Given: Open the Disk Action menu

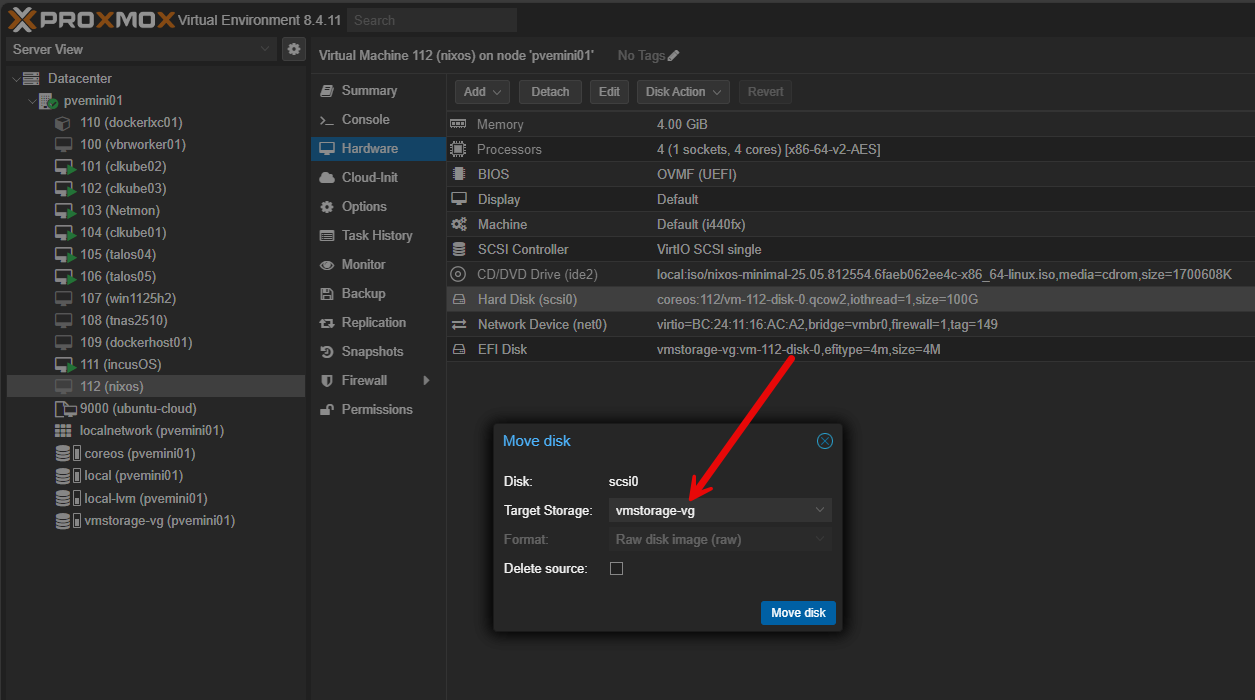Looking at the screenshot, I should pos(683,92).
